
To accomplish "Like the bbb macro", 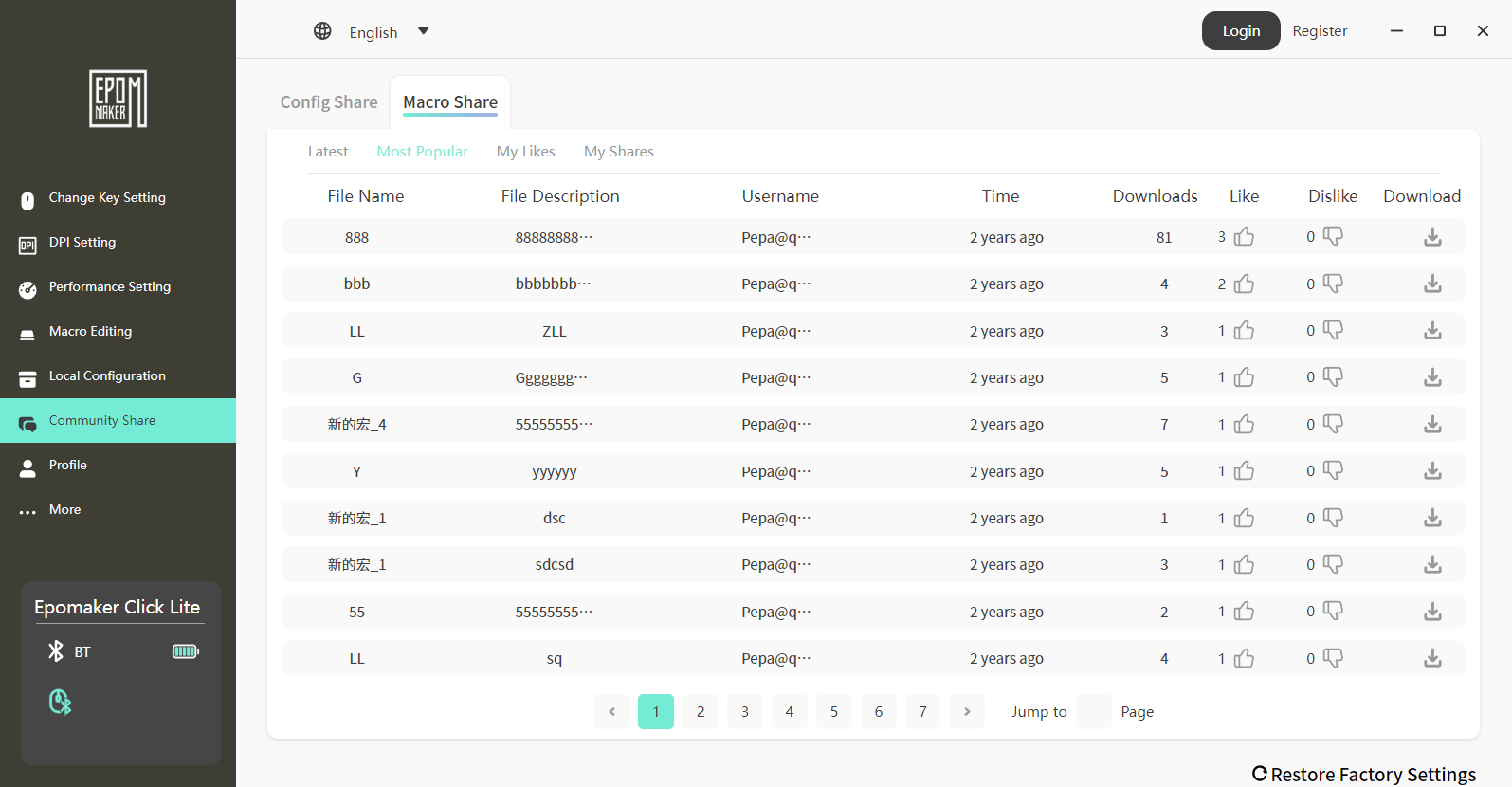I will [x=1244, y=284].
